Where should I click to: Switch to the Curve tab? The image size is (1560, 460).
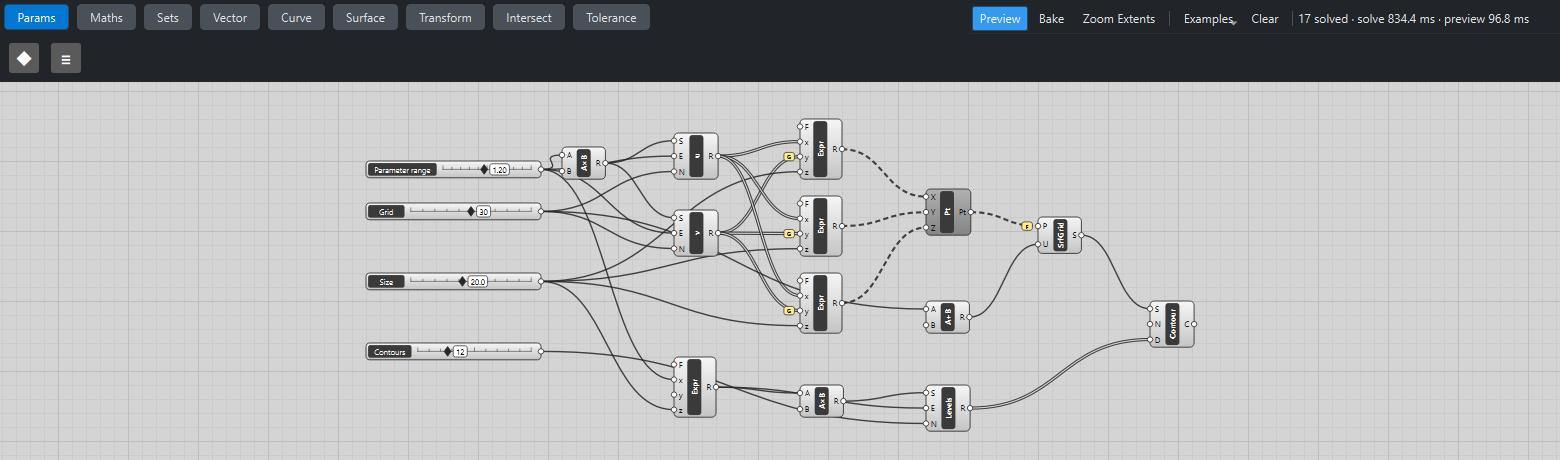pos(296,17)
